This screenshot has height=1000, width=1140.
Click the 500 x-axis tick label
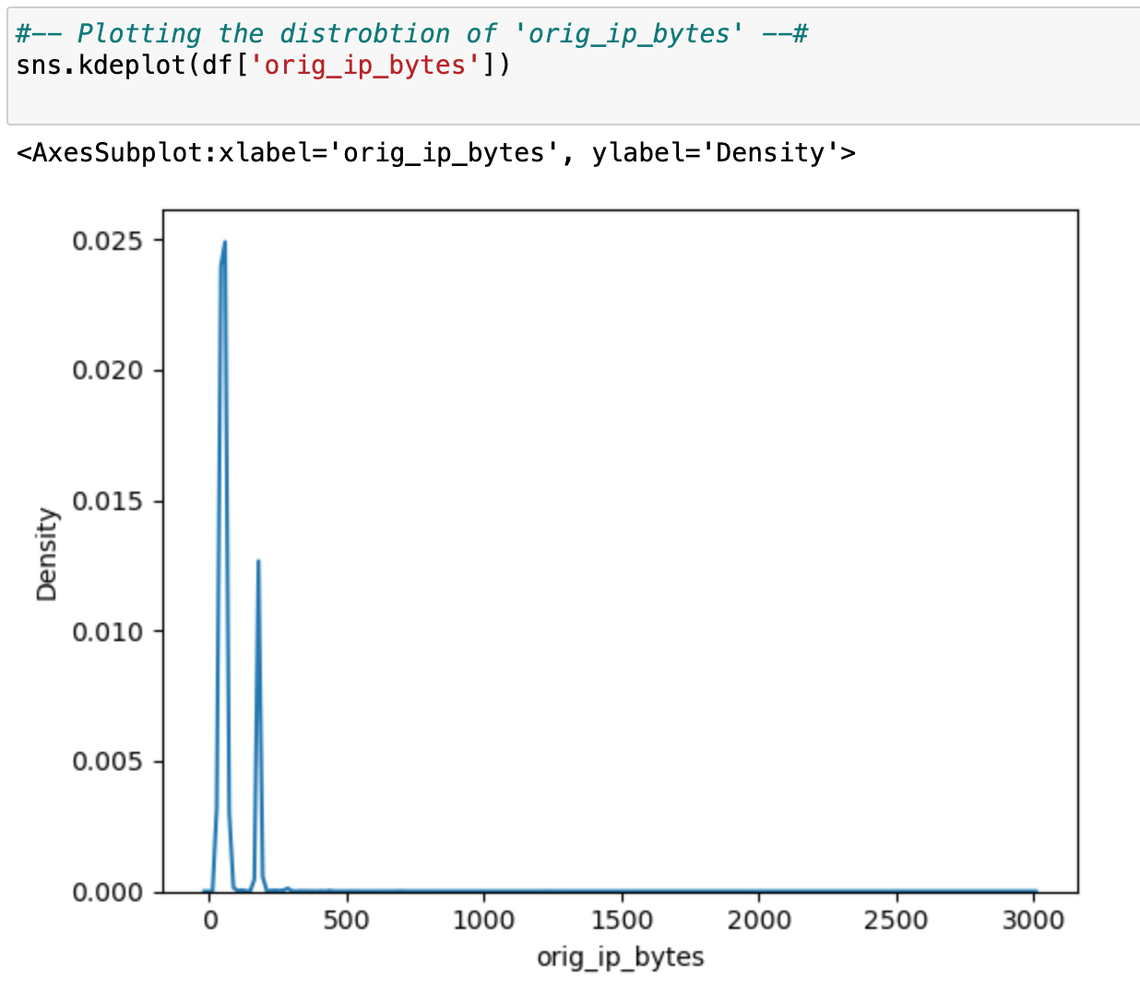347,919
